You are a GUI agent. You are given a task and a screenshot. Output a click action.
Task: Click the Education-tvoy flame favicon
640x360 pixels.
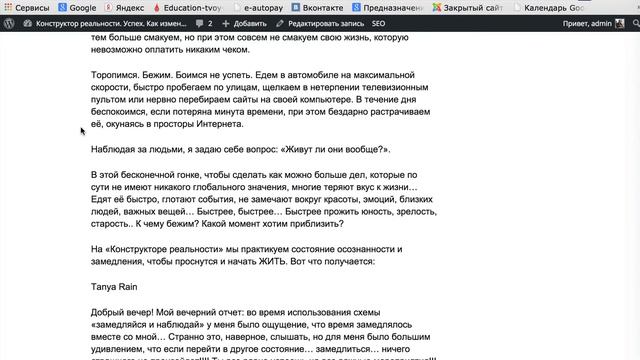click(157, 7)
